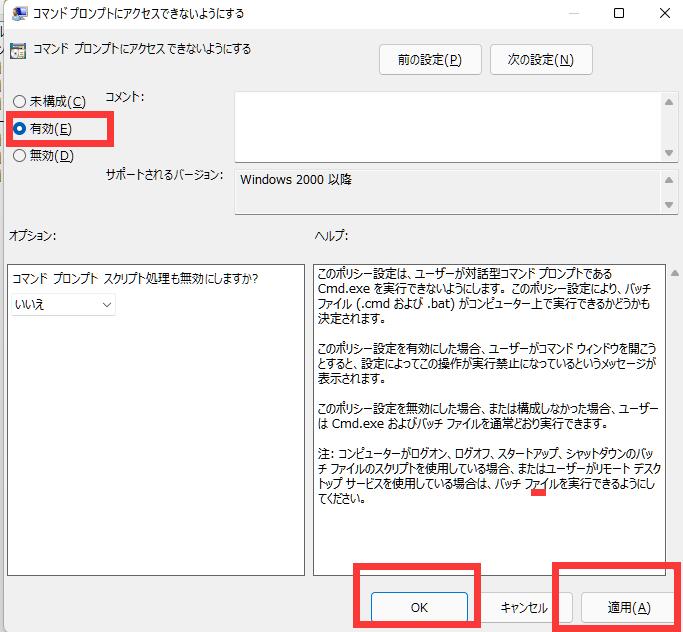Click inside the コメント text field
This screenshot has height=632, width=683.
447,126
